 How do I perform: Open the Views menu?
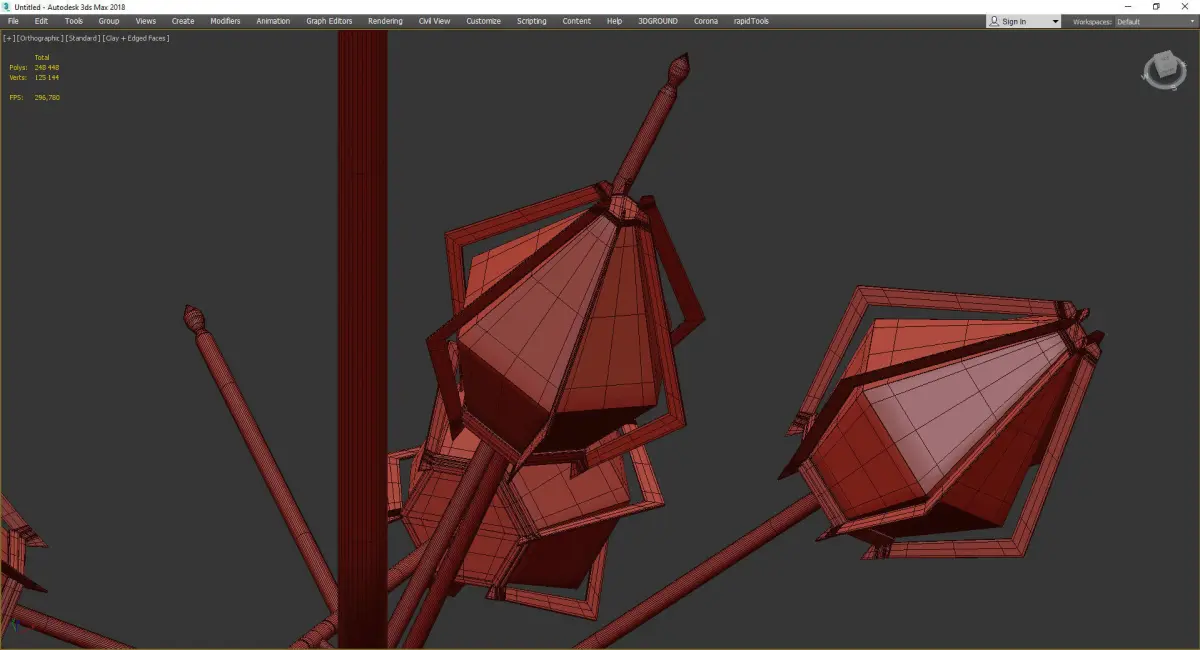[146, 21]
